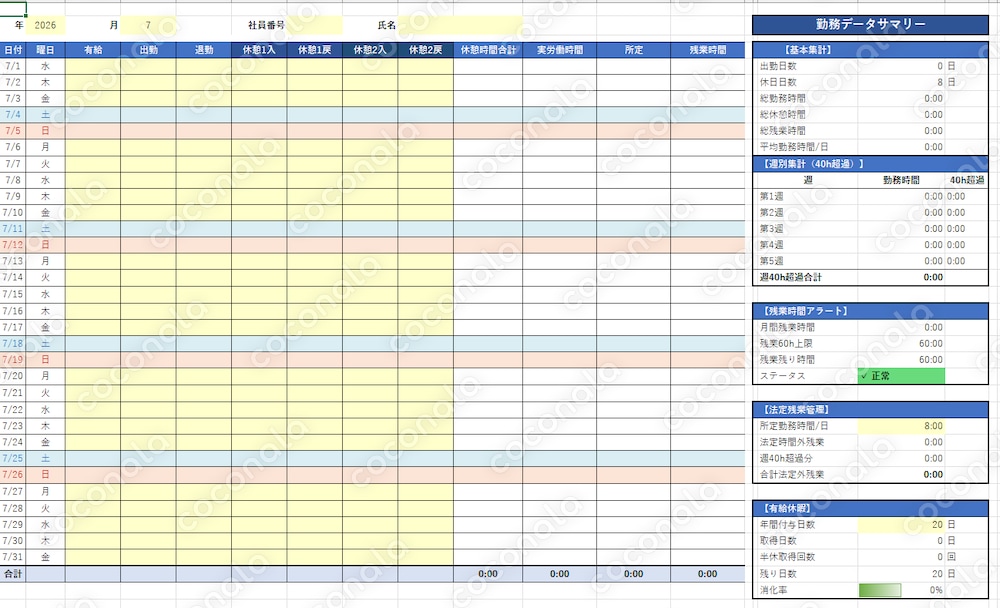Click the 休憩1戻 column header
Screen dimensions: 1000x608
(314, 50)
